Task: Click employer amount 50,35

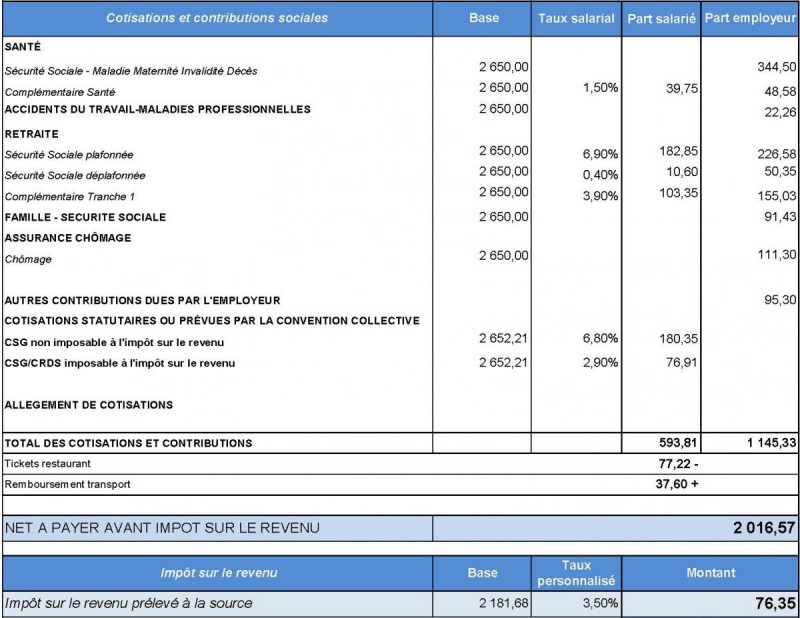Action: coord(780,171)
